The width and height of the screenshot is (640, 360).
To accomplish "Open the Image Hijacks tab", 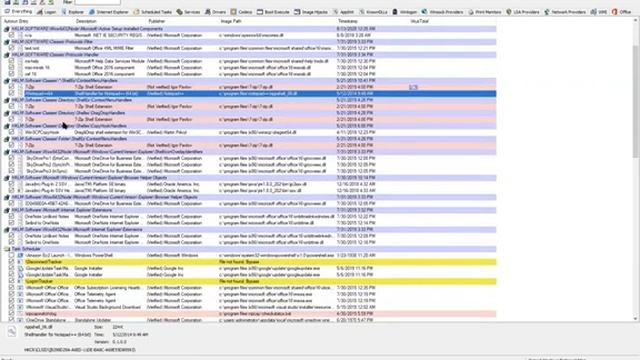I will tap(311, 12).
